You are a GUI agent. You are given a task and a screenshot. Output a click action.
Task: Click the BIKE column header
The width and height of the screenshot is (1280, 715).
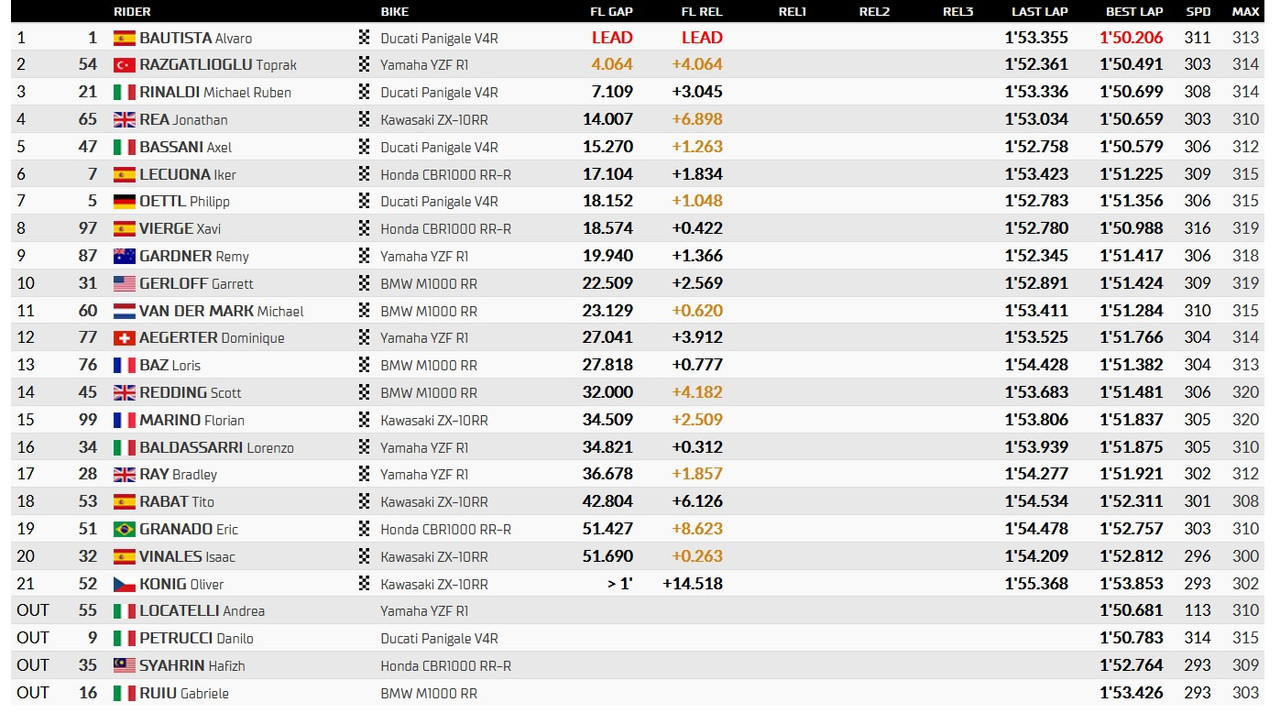point(395,12)
